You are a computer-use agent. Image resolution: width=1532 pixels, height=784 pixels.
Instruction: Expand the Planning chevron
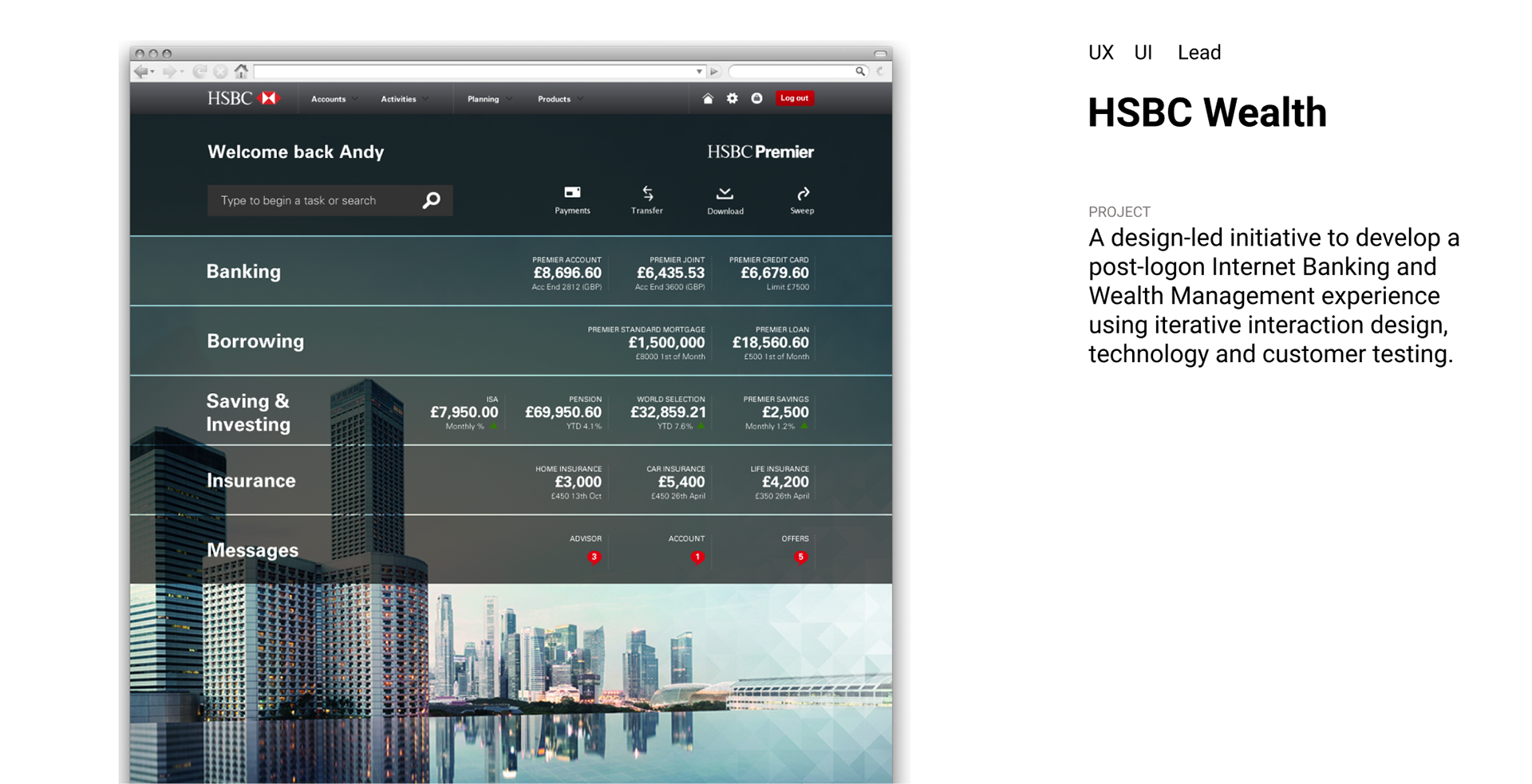coord(509,99)
